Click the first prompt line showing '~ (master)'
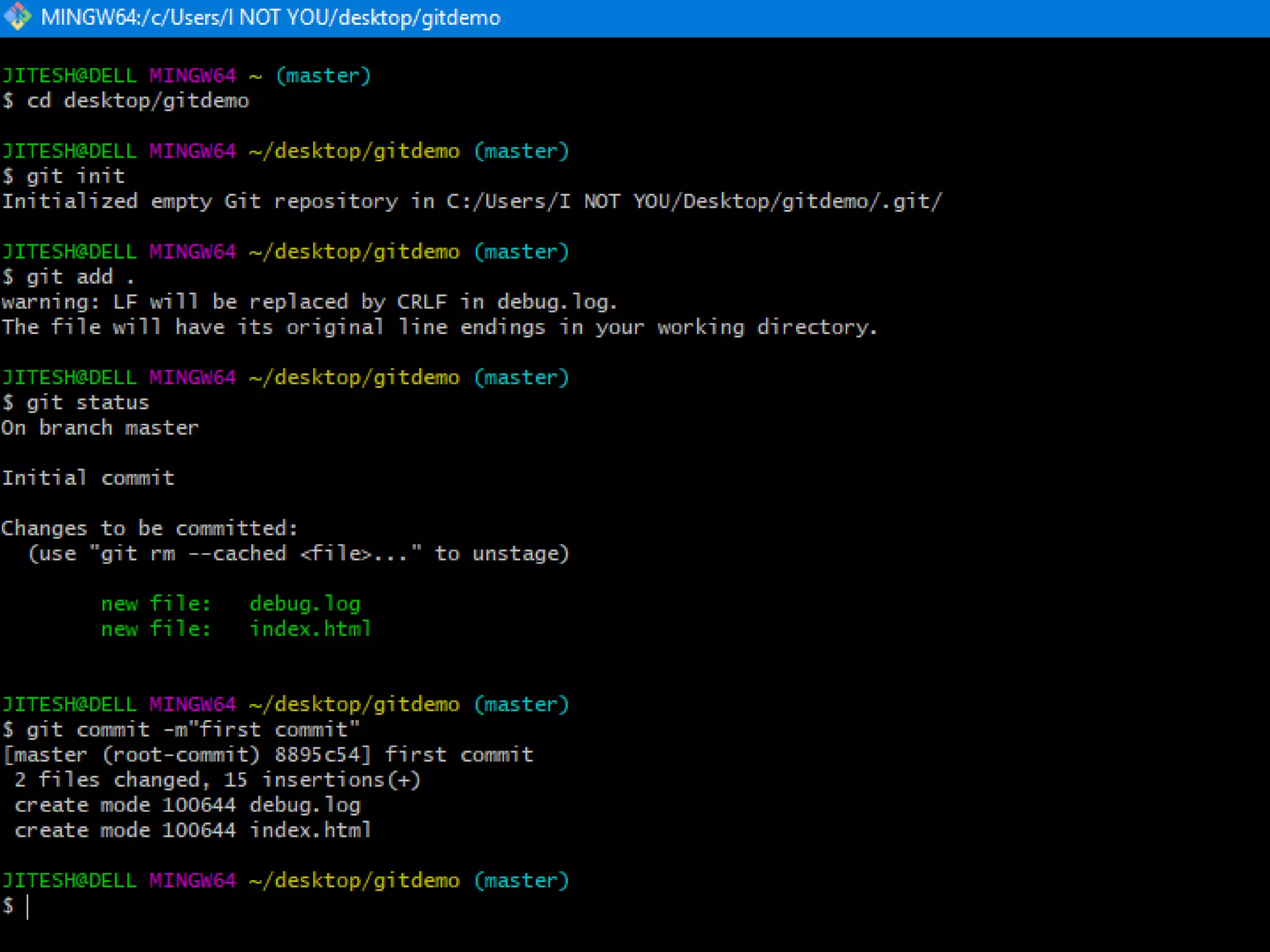 coord(186,76)
